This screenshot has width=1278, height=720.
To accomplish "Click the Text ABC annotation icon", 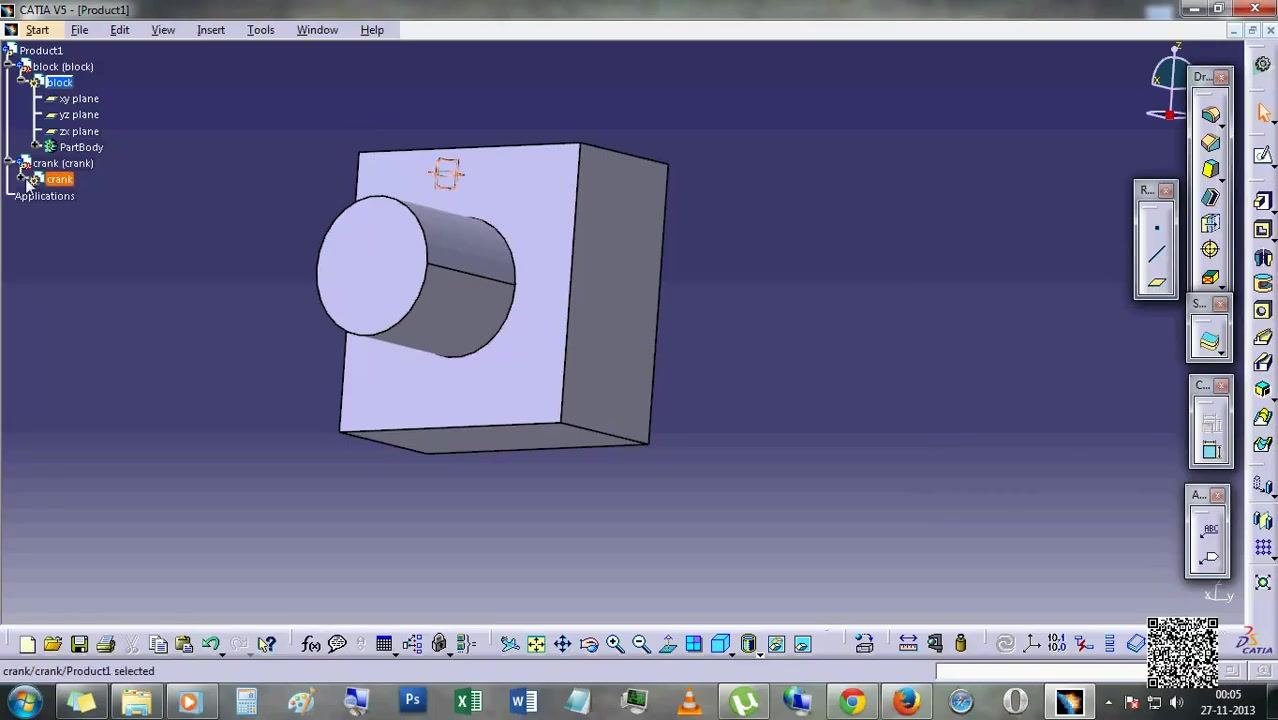I will (1209, 530).
